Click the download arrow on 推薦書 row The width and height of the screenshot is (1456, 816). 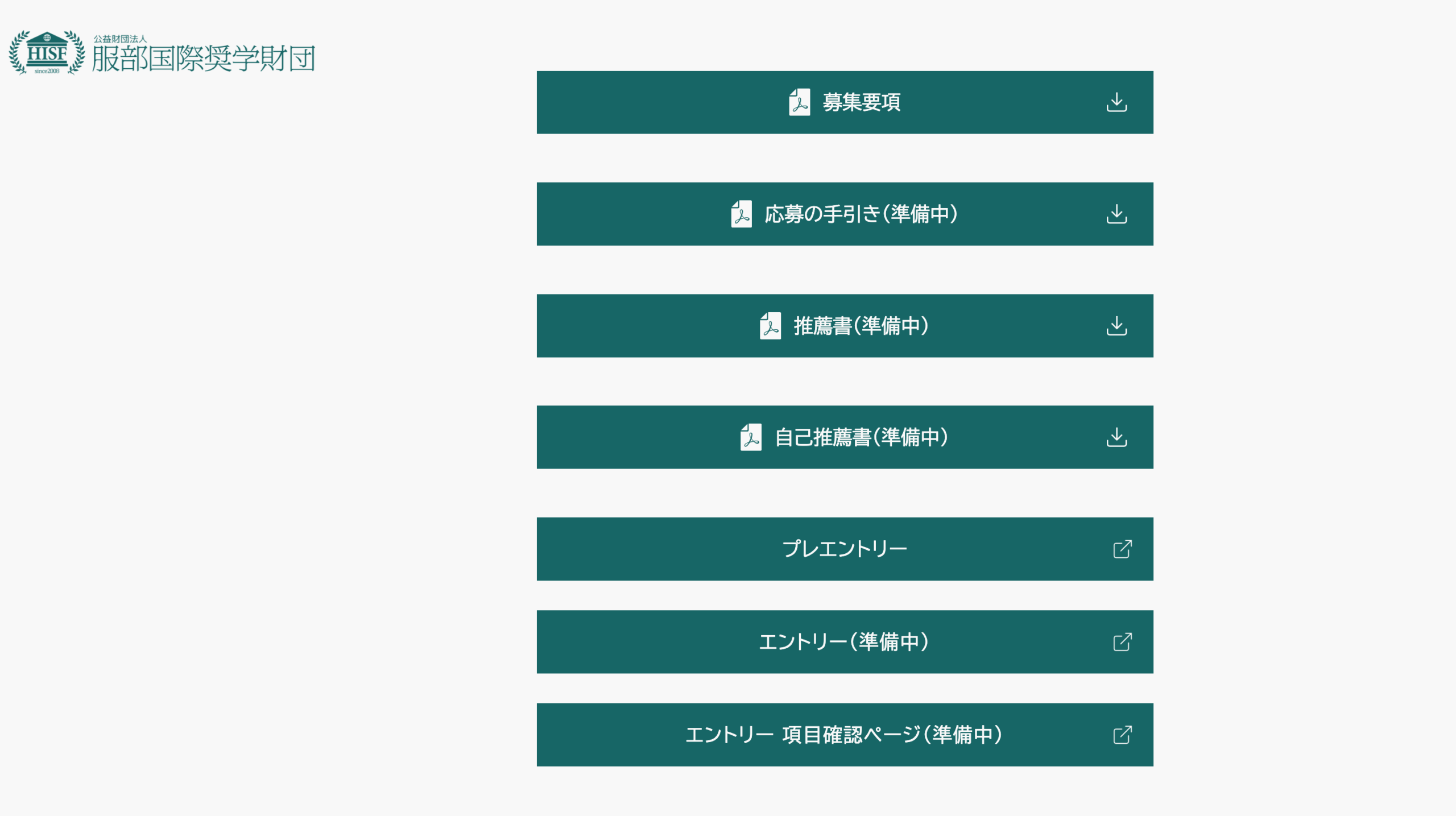pos(1116,326)
